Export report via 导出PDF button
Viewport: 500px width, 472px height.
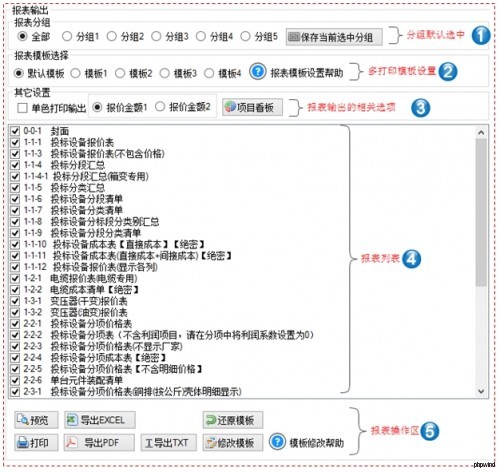(99, 443)
